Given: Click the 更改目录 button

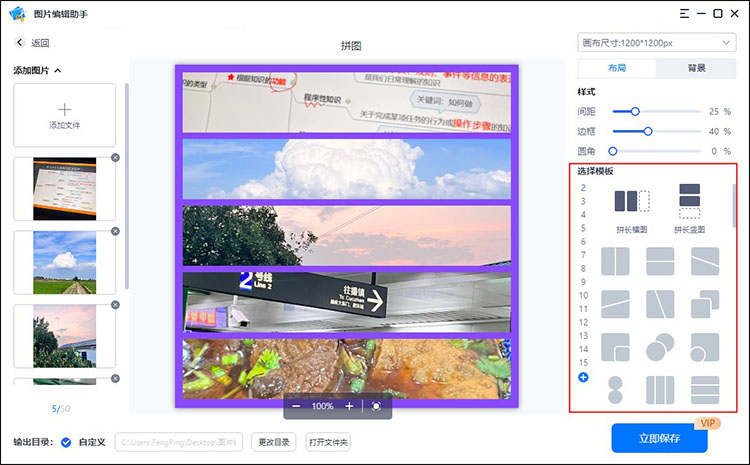Looking at the screenshot, I should 274,442.
